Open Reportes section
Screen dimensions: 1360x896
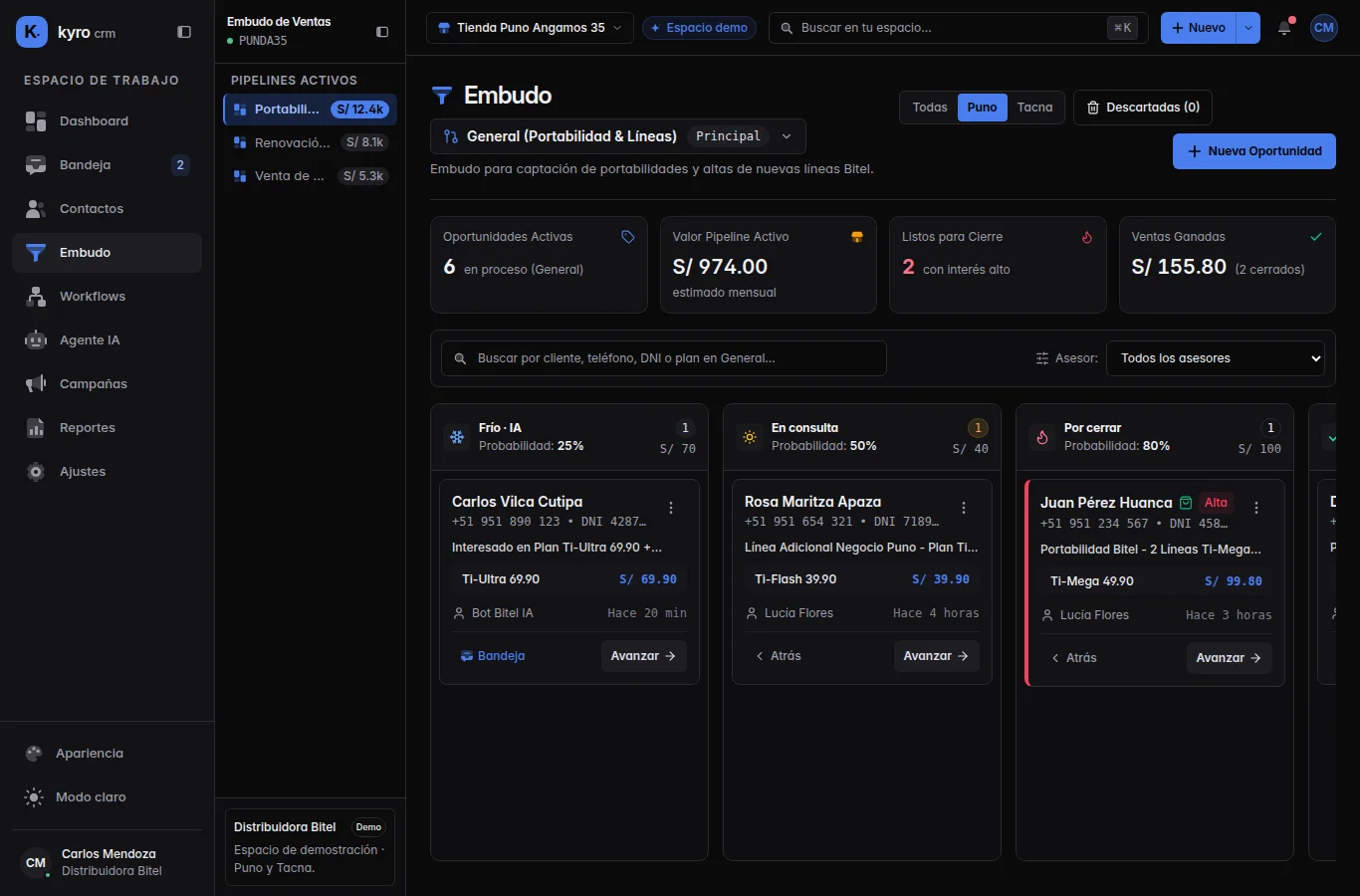click(x=107, y=428)
